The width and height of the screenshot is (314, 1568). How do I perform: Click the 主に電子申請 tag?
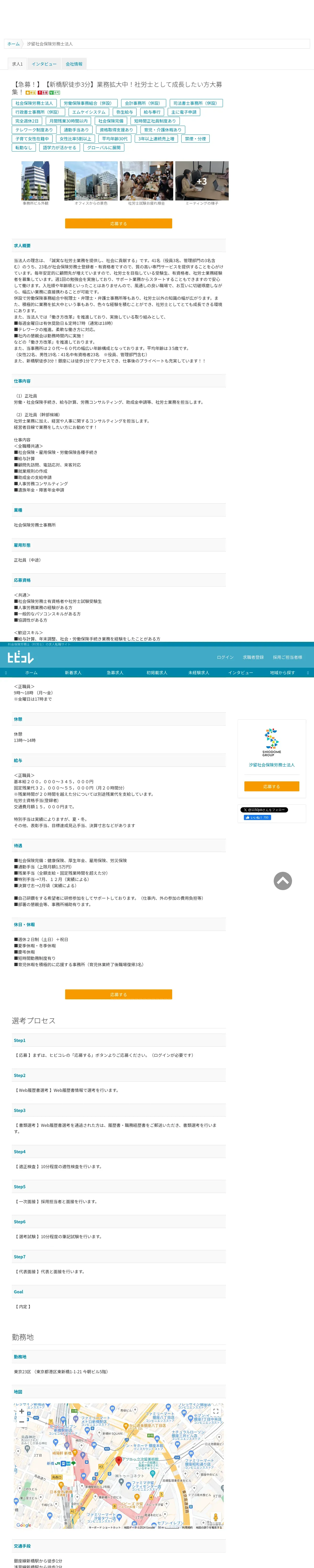[184, 112]
